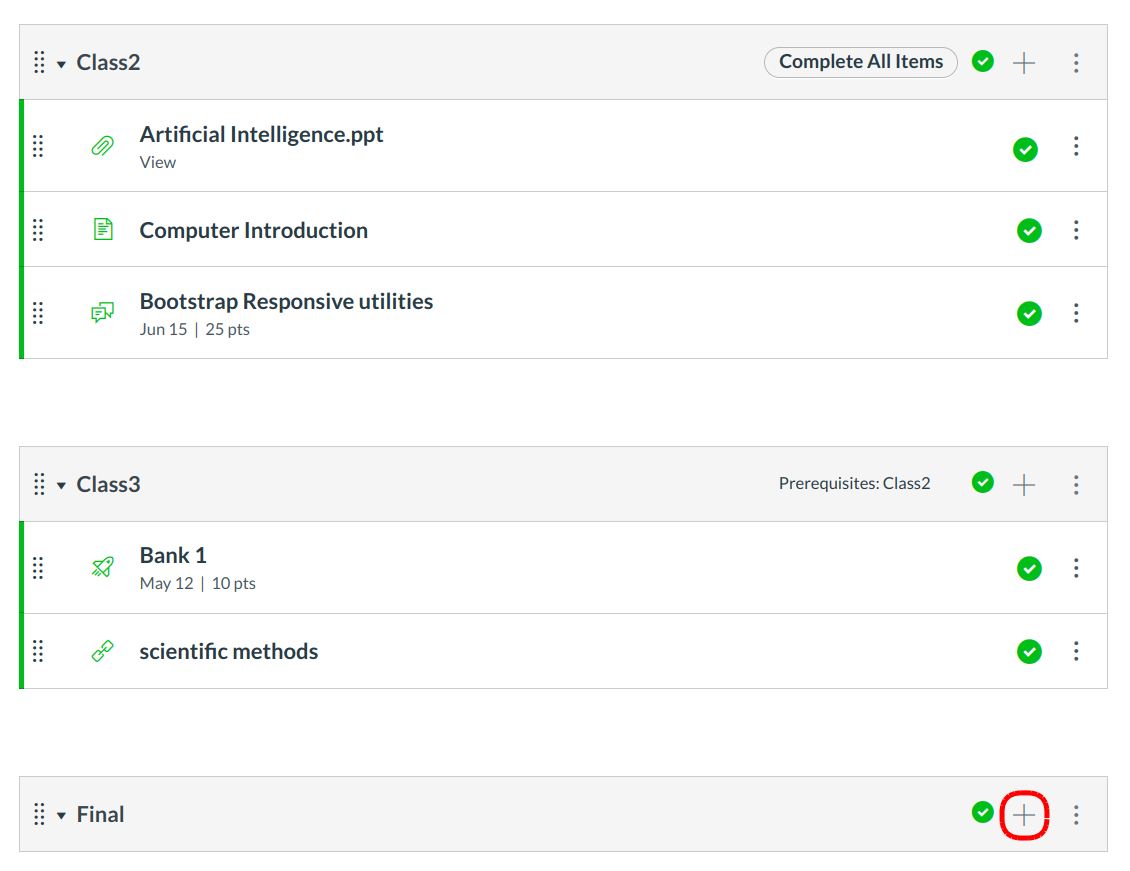This screenshot has height=871, width=1130.
Task: Open kebab menu for Computer Introduction
Action: [x=1076, y=230]
